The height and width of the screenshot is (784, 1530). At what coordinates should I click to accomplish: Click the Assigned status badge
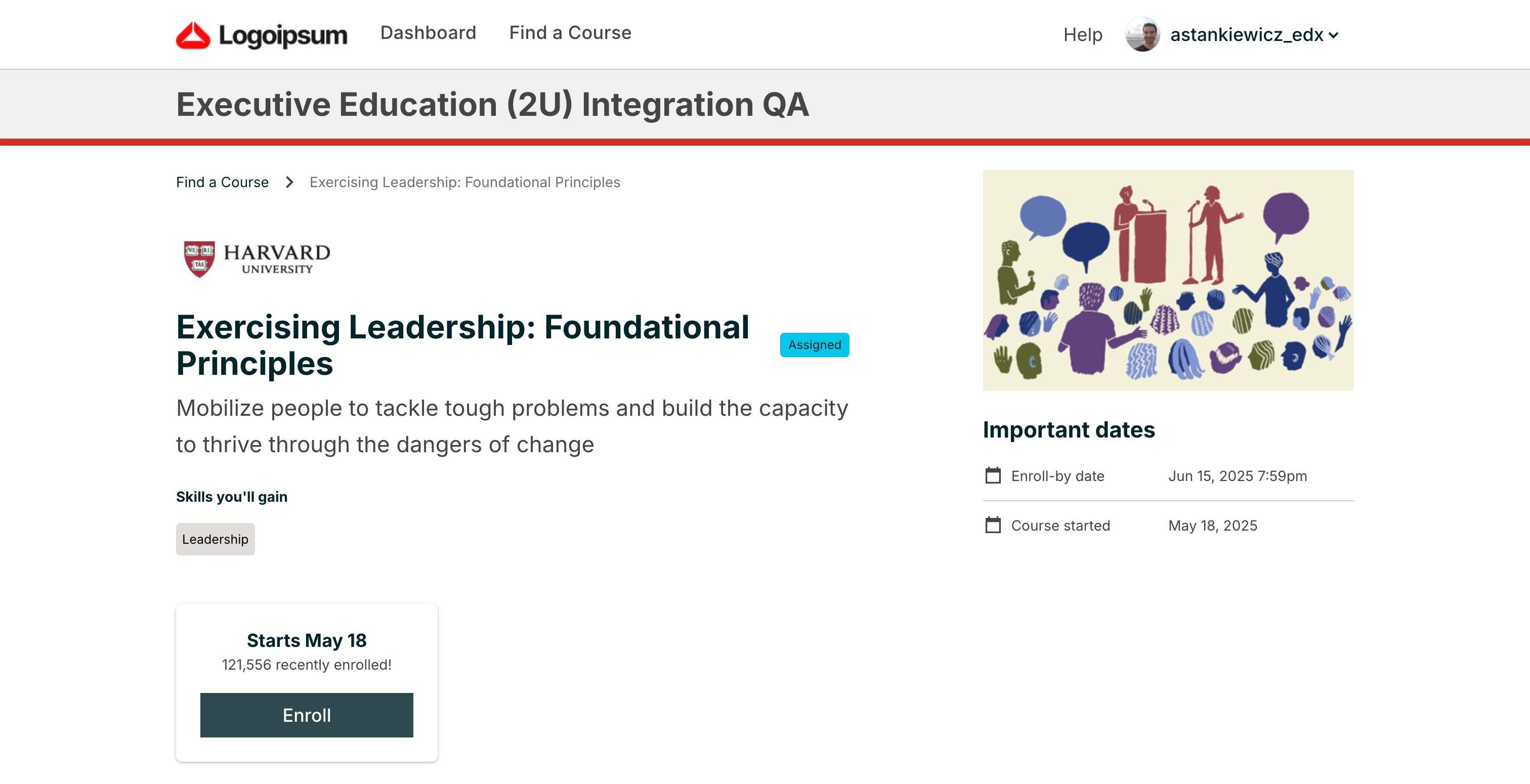pos(814,344)
